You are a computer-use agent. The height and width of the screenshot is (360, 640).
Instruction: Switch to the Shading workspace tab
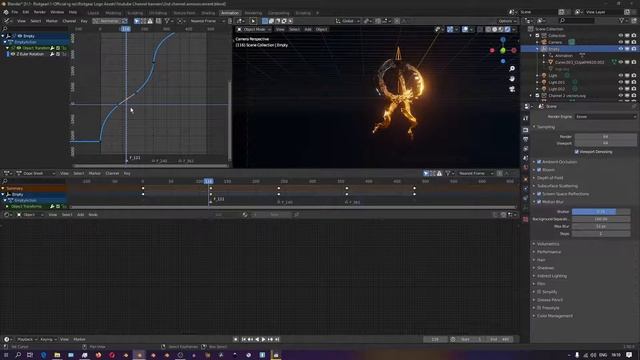(x=208, y=13)
